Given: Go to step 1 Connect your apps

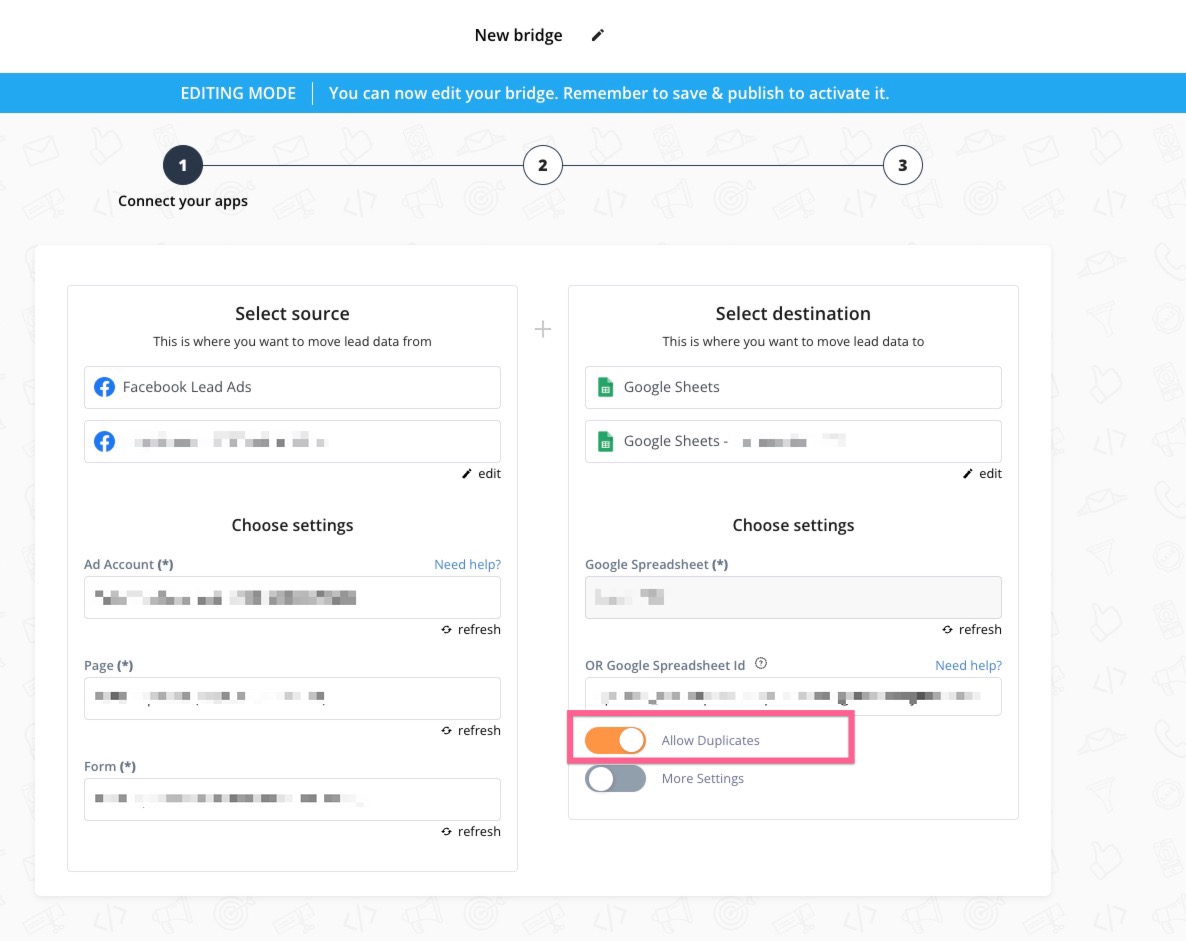Looking at the screenshot, I should pyautogui.click(x=183, y=165).
